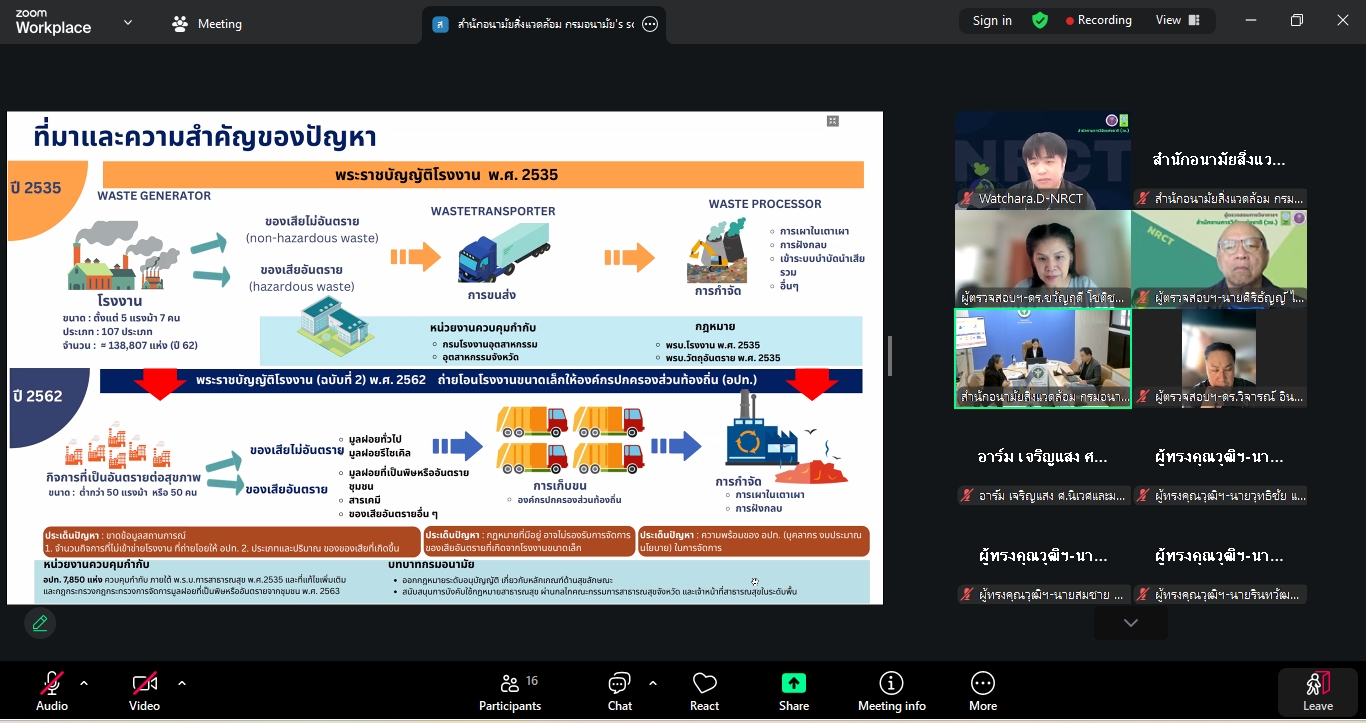Screen dimensions: 1366x723
Task: Start Video camera
Action: [144, 691]
